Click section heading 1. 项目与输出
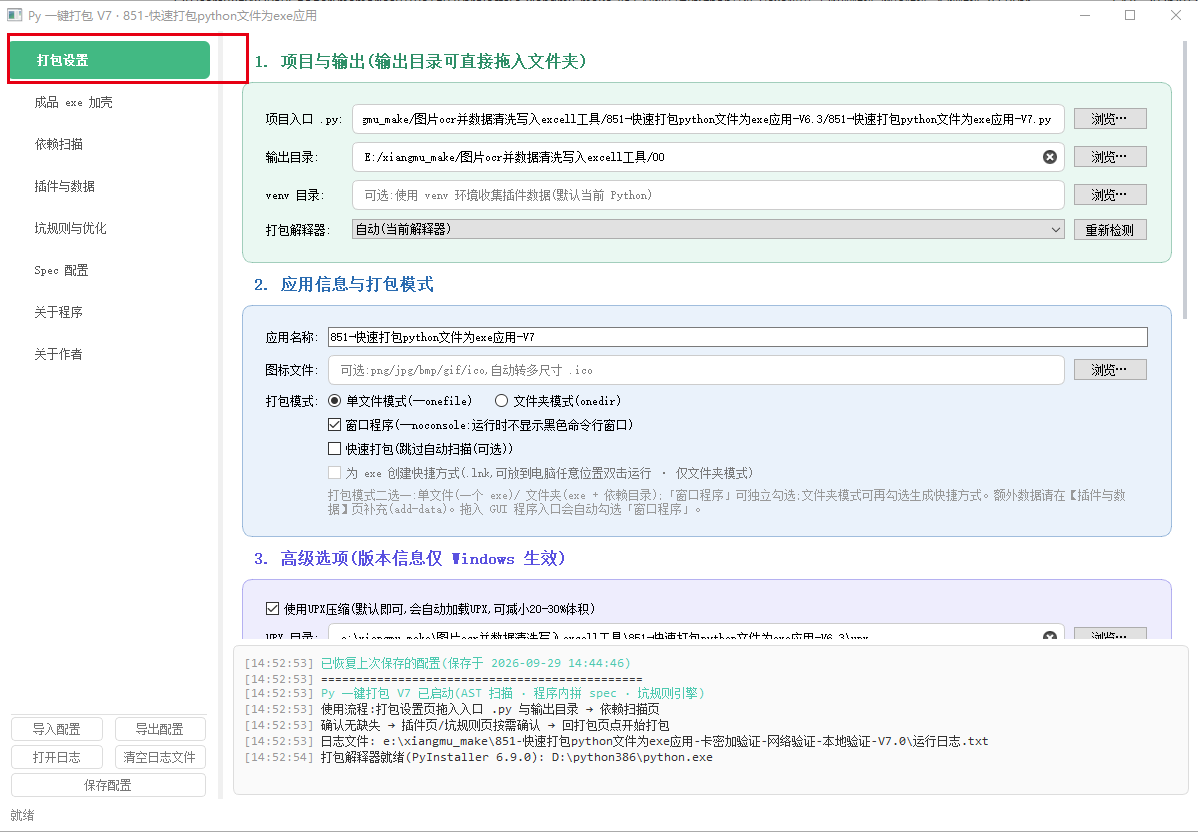The image size is (1198, 832). tap(420, 61)
